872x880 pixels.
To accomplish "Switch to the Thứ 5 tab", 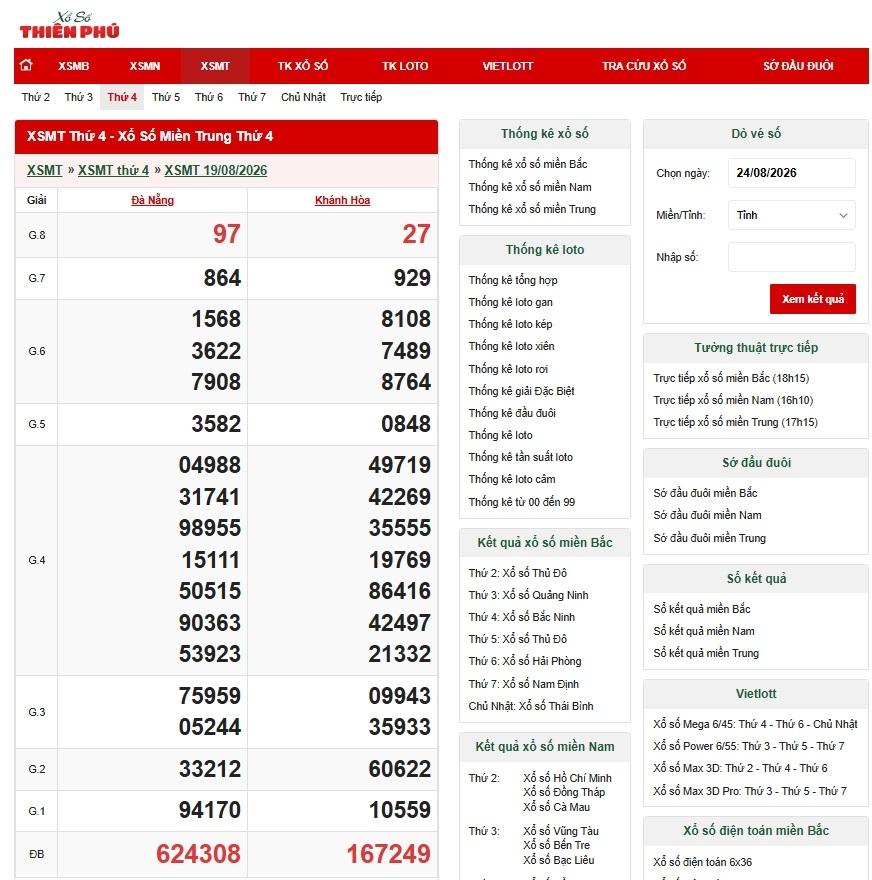I will pos(166,97).
